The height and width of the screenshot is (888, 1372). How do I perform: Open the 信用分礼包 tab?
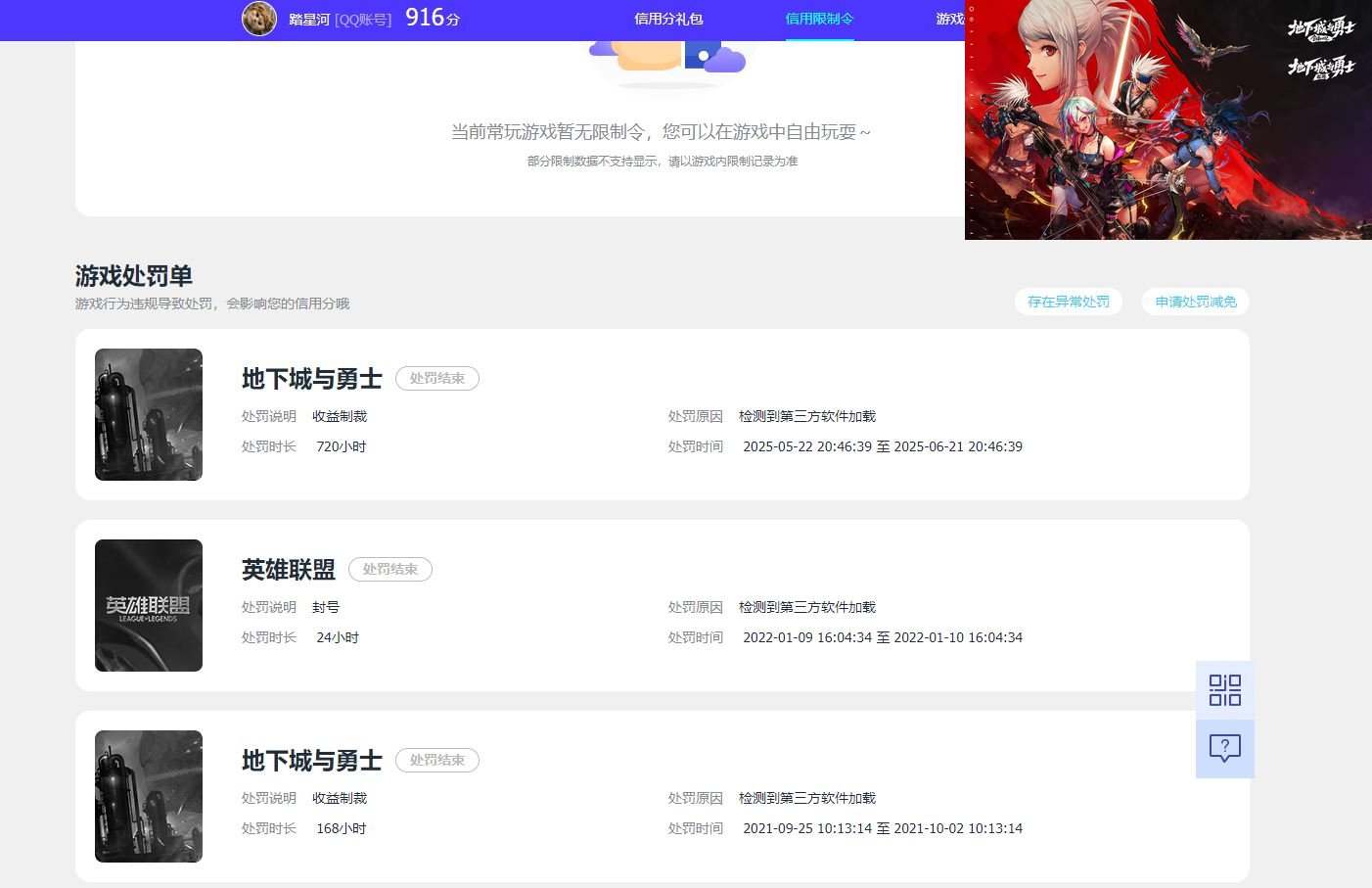668,19
